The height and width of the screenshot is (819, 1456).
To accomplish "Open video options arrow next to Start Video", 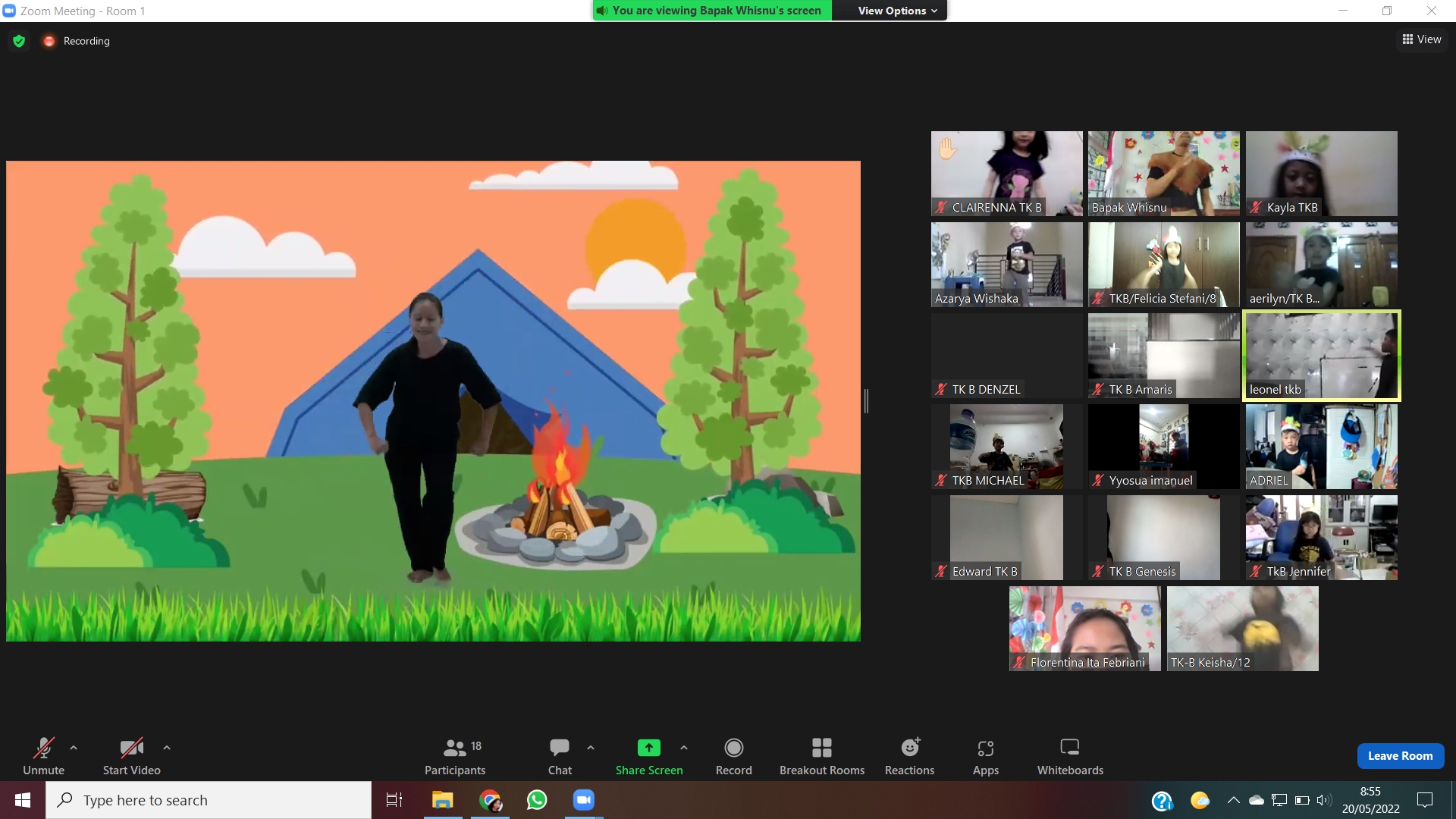I will click(167, 748).
